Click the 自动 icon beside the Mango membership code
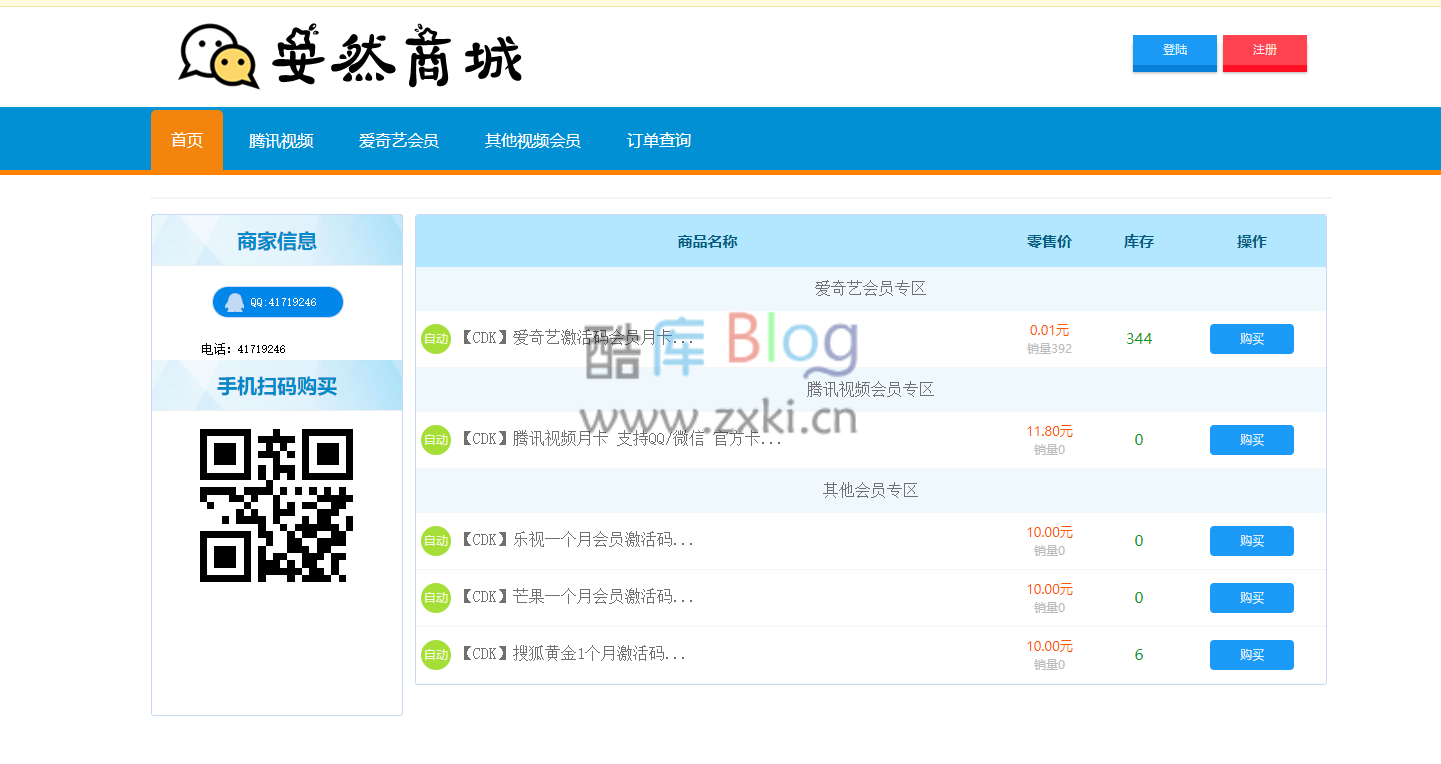The height and width of the screenshot is (764, 1441). [x=436, y=597]
